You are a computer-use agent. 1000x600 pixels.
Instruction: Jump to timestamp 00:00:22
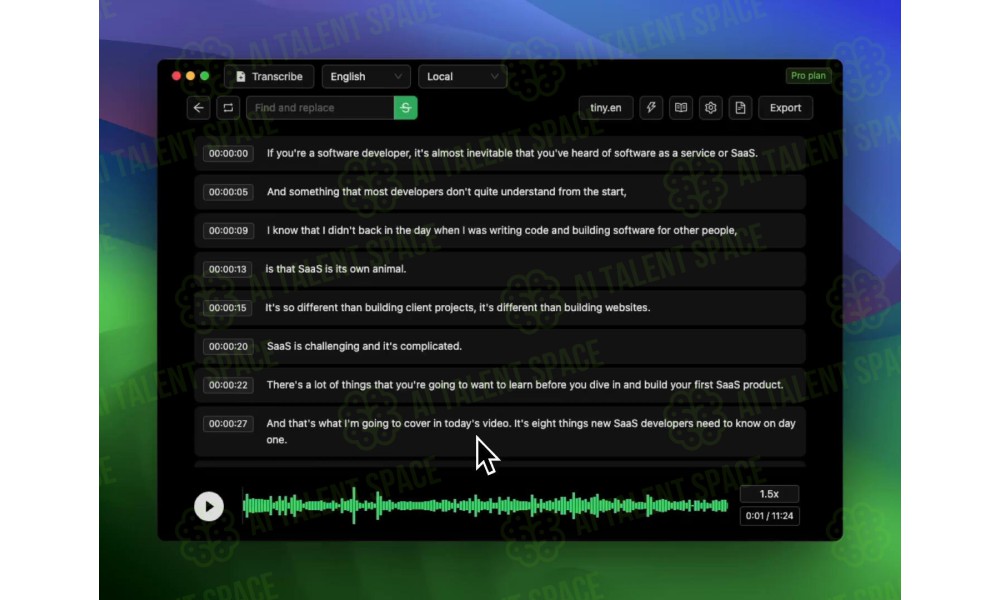coord(228,385)
